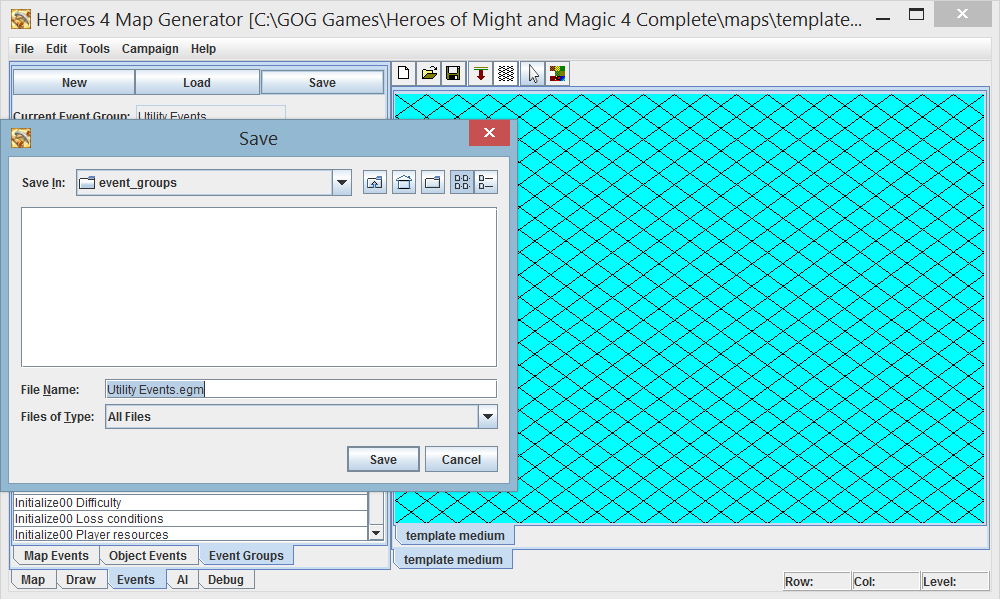Click the red down-arrow toolbar icon

(x=481, y=73)
